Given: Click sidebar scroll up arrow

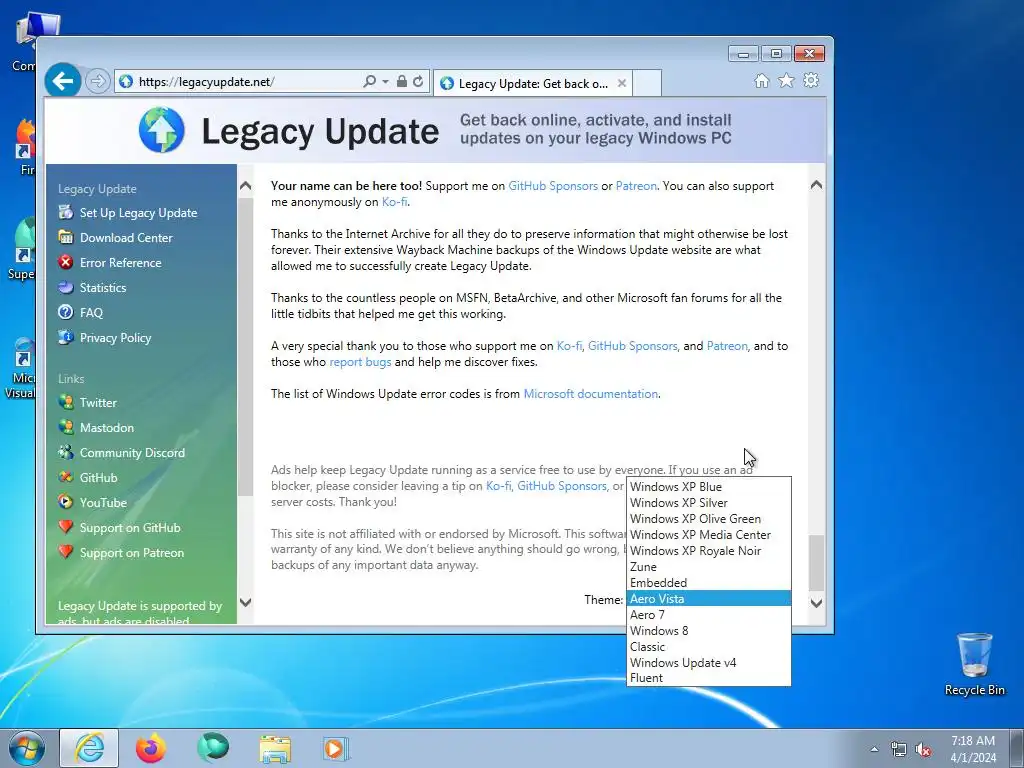Looking at the screenshot, I should click(246, 186).
